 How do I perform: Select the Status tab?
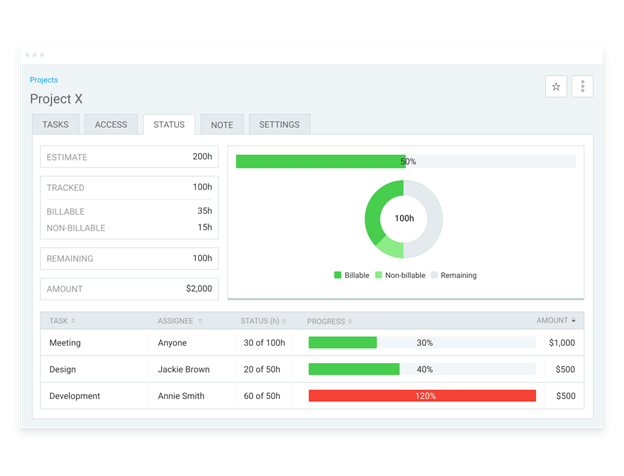coord(169,125)
